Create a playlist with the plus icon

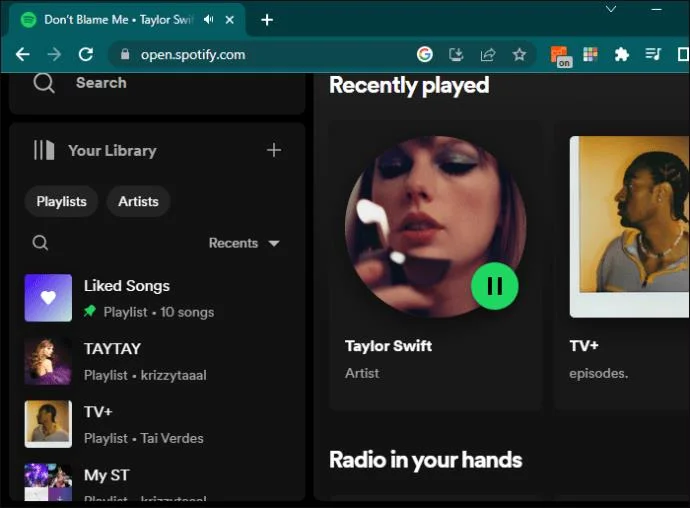(274, 150)
